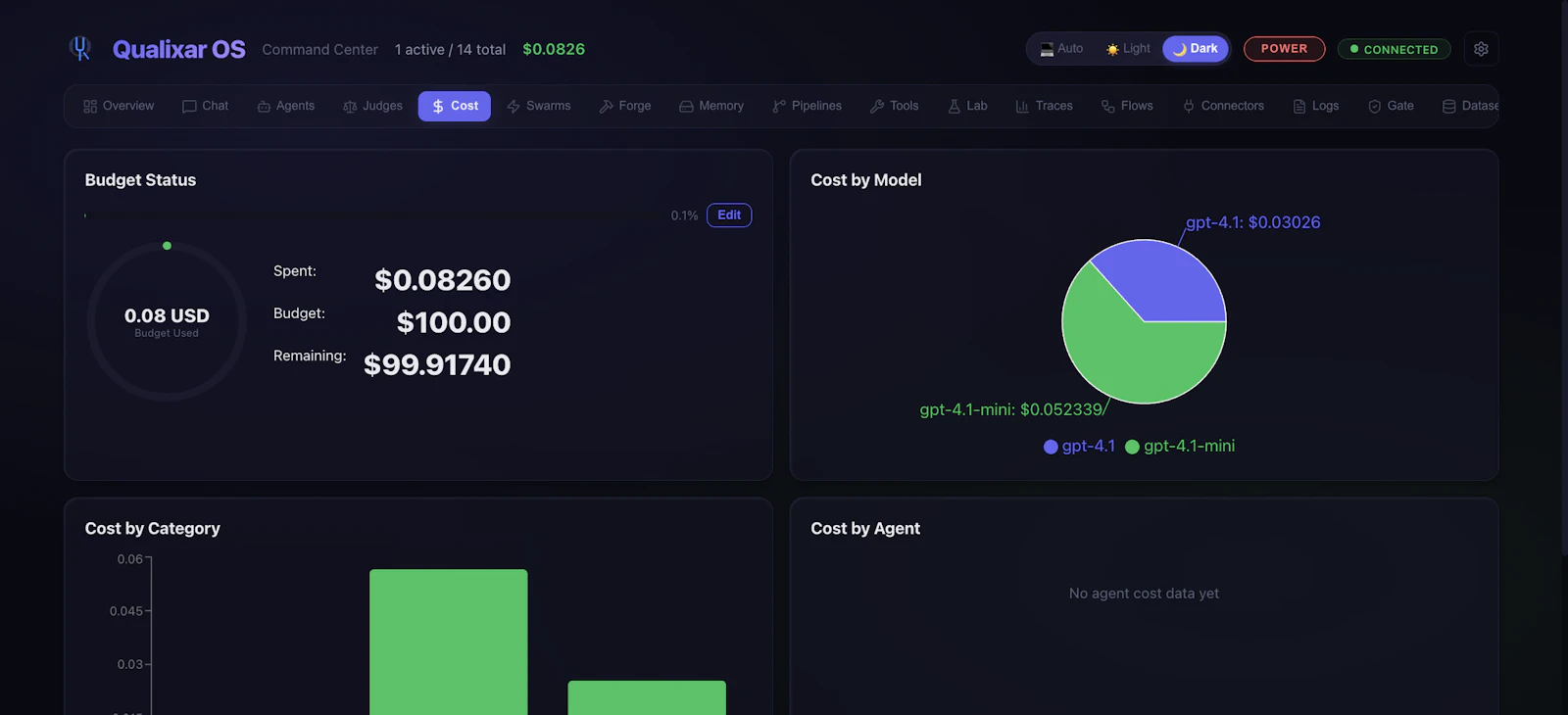Switch to the Connectors tab

click(1223, 106)
